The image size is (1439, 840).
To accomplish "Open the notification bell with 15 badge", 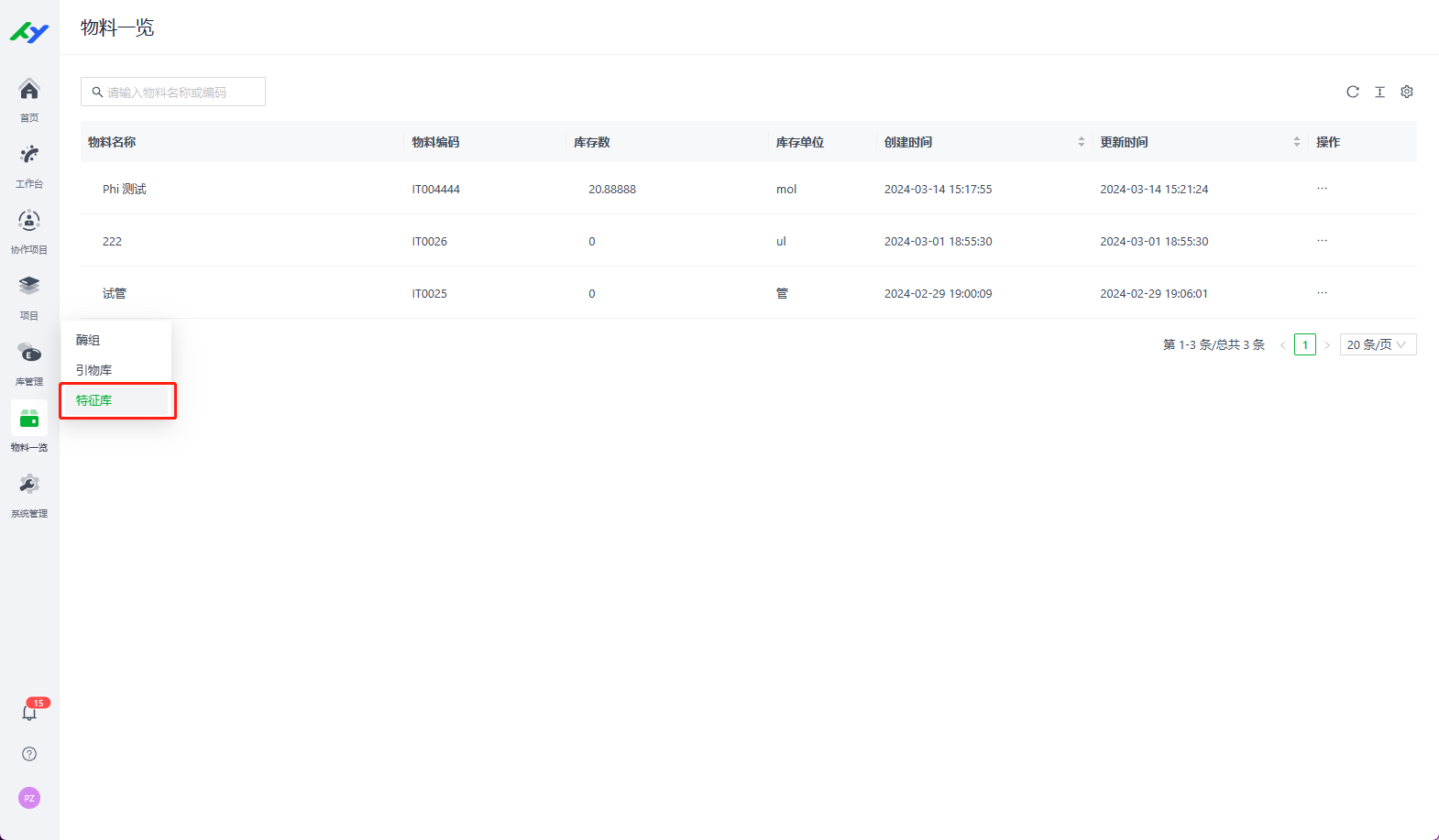I will [x=29, y=713].
